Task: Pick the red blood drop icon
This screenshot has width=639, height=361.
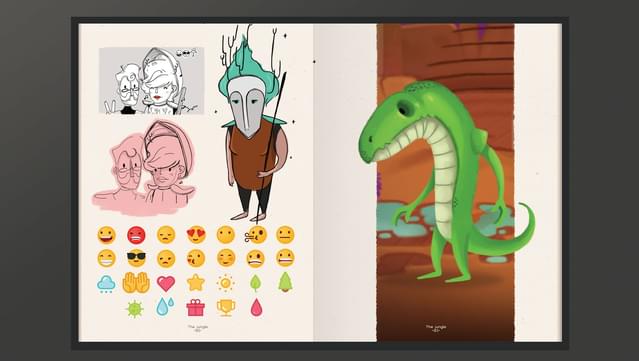Action: tap(256, 308)
